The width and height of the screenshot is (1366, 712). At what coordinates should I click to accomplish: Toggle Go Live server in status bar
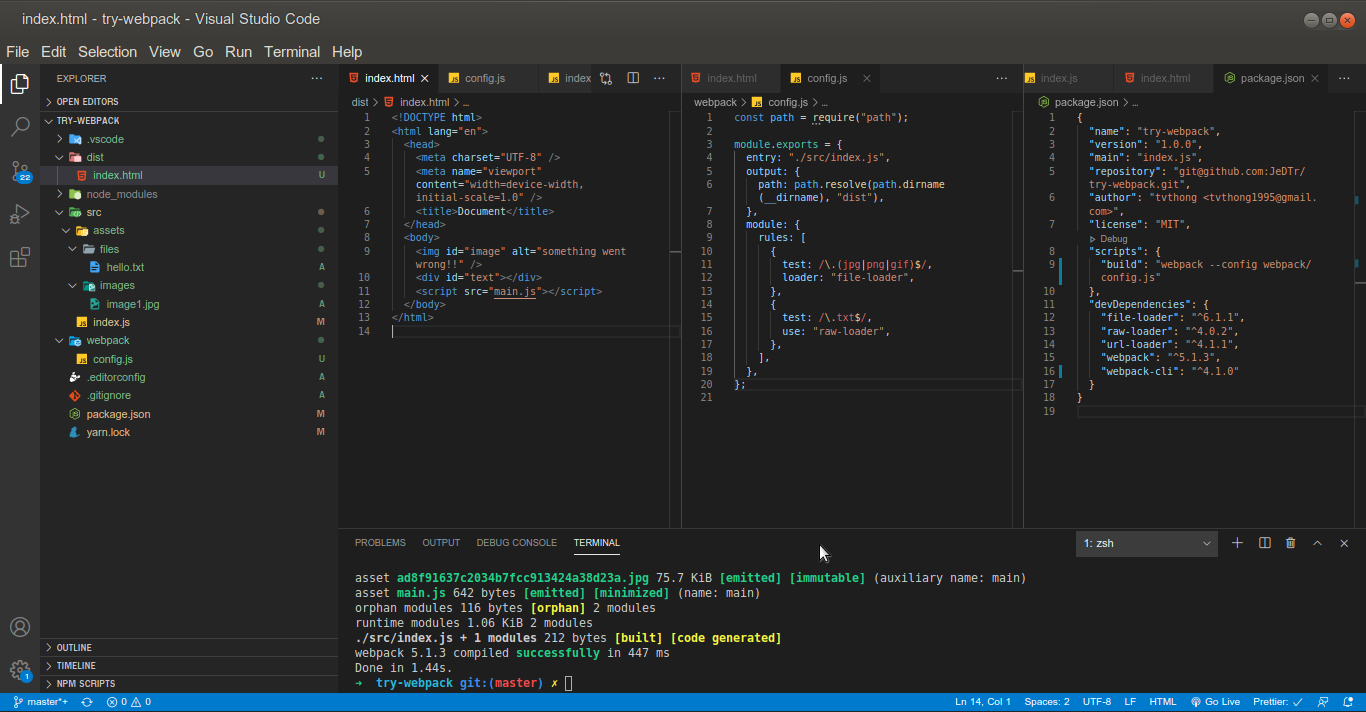coord(1215,702)
